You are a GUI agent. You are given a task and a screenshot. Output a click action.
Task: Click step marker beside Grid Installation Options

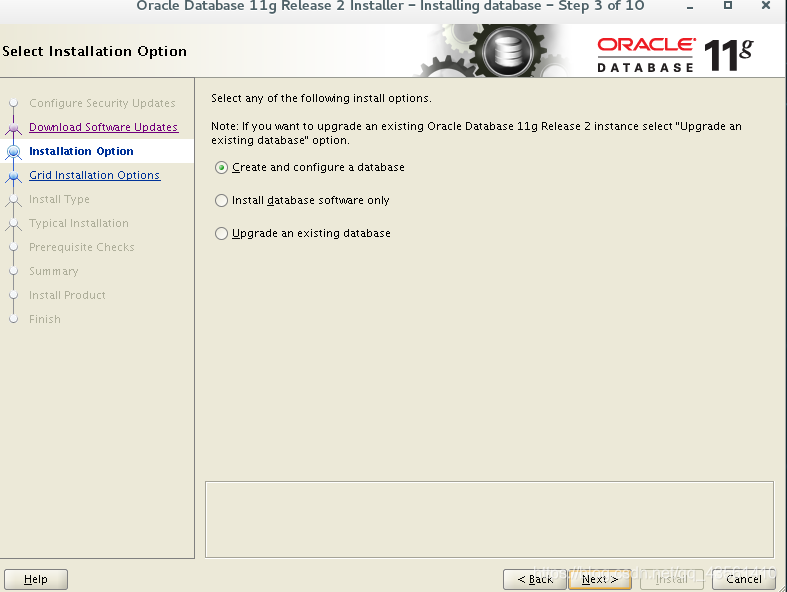[14, 176]
